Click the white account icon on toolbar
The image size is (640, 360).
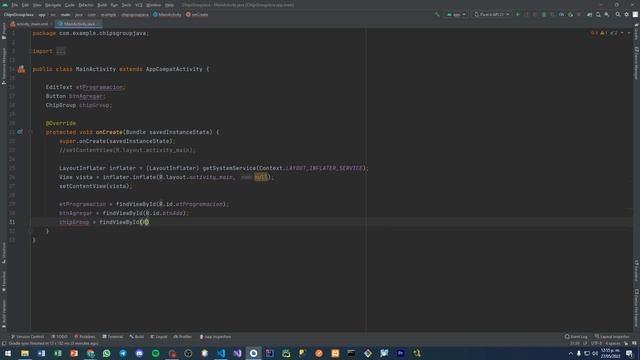(x=635, y=14)
